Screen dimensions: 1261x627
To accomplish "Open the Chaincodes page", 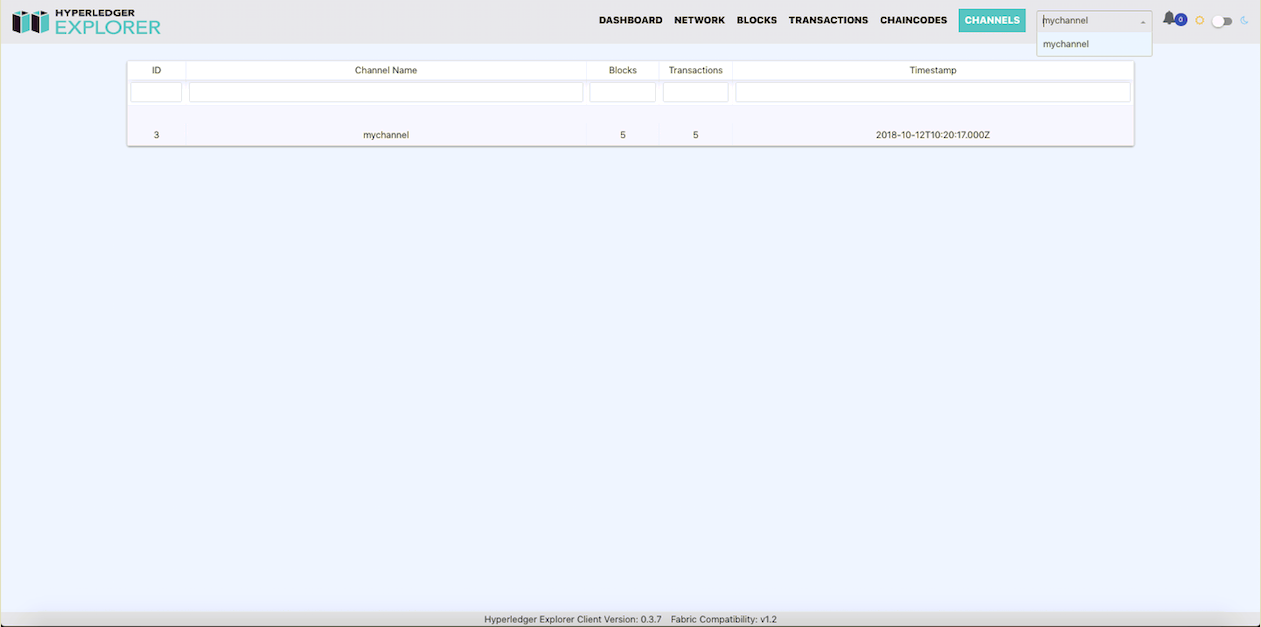I will (x=914, y=20).
